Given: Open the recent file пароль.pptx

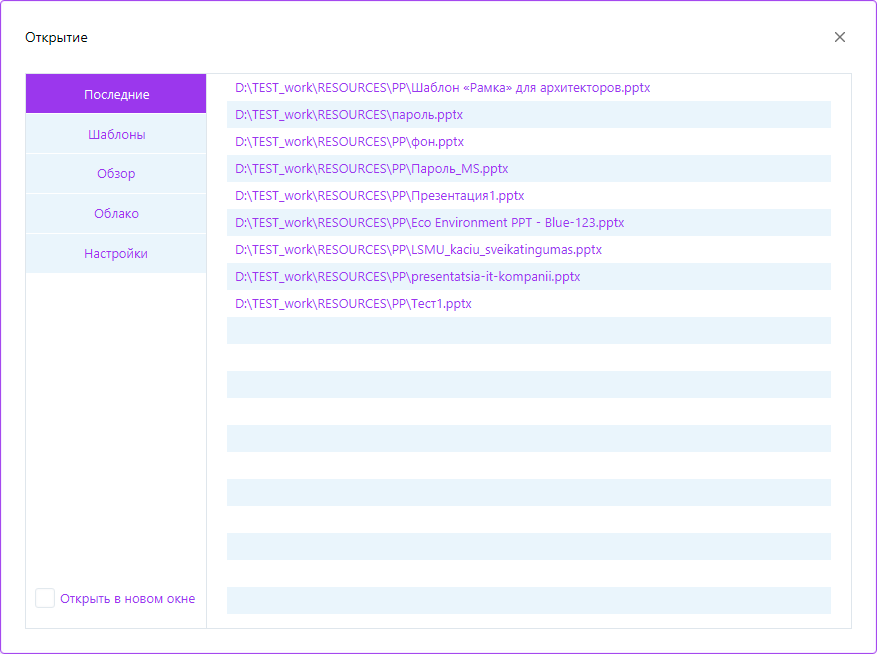Looking at the screenshot, I should (x=349, y=115).
